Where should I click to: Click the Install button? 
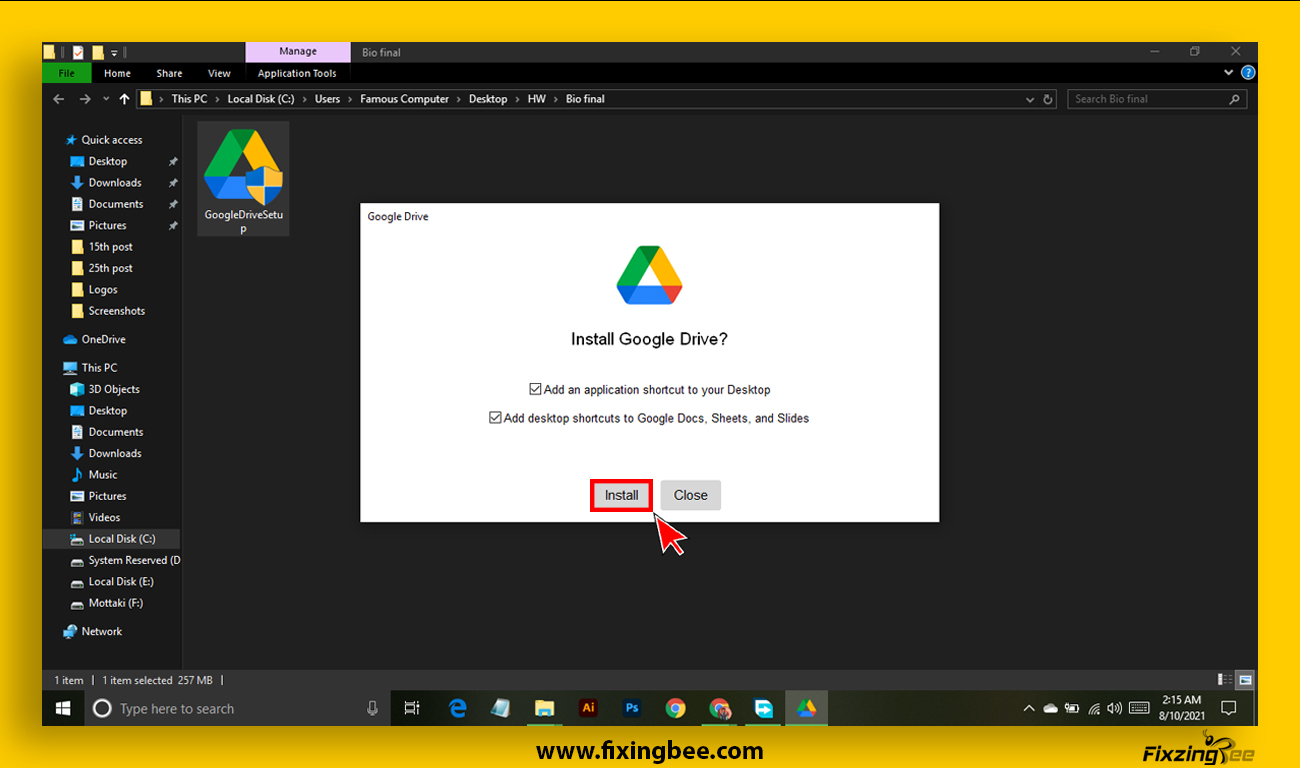click(621, 495)
